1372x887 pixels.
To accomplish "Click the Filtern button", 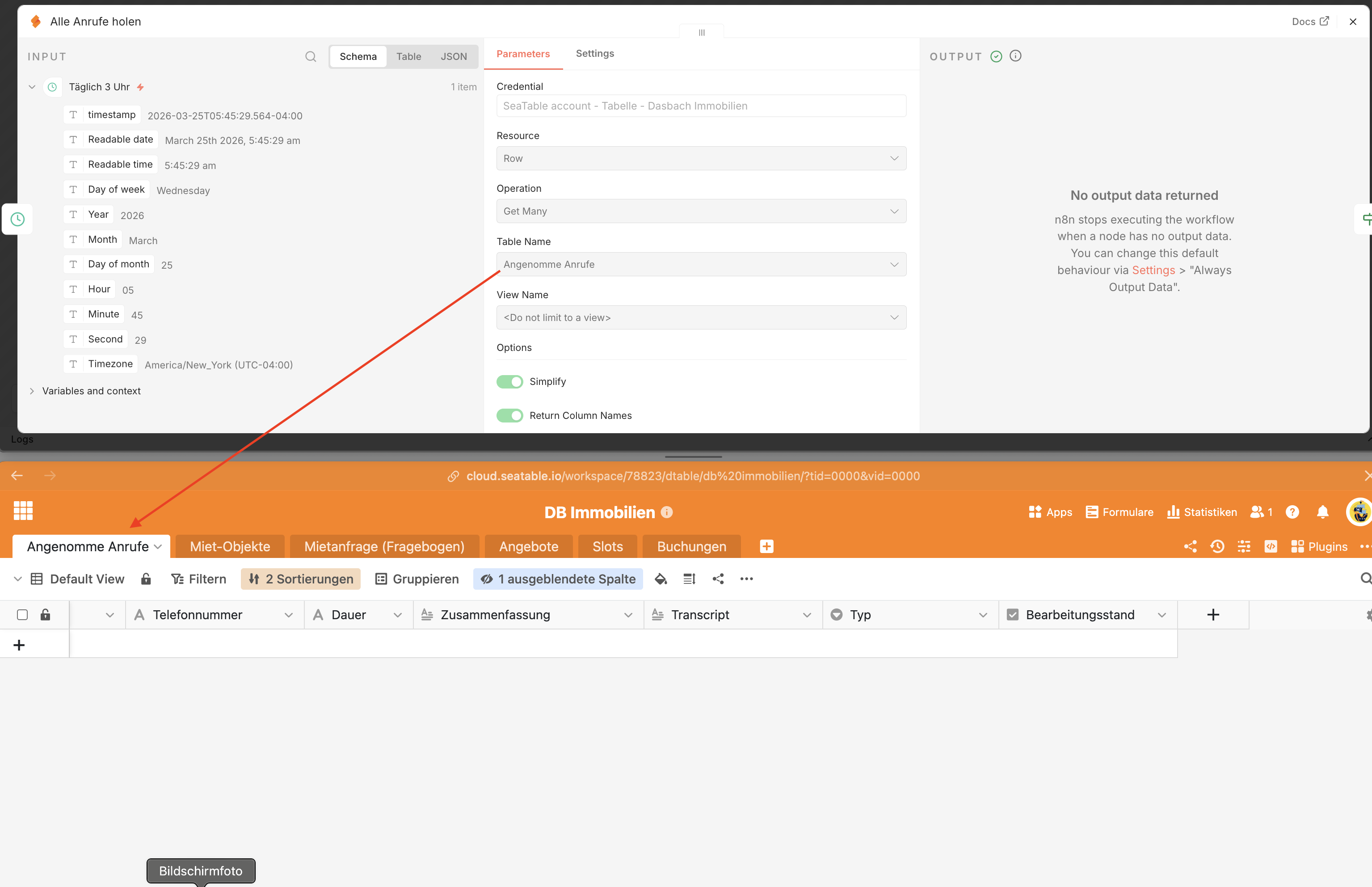I will tap(198, 579).
